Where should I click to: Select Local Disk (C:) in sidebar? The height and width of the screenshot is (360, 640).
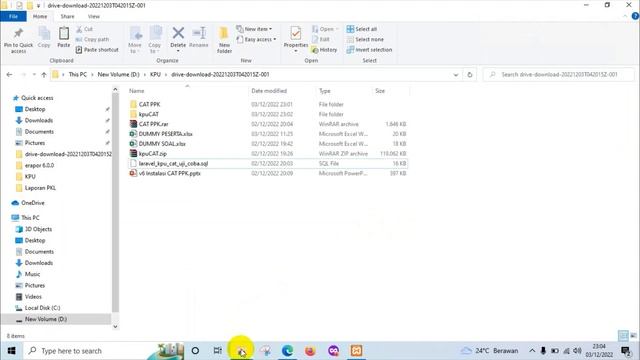pos(42,308)
